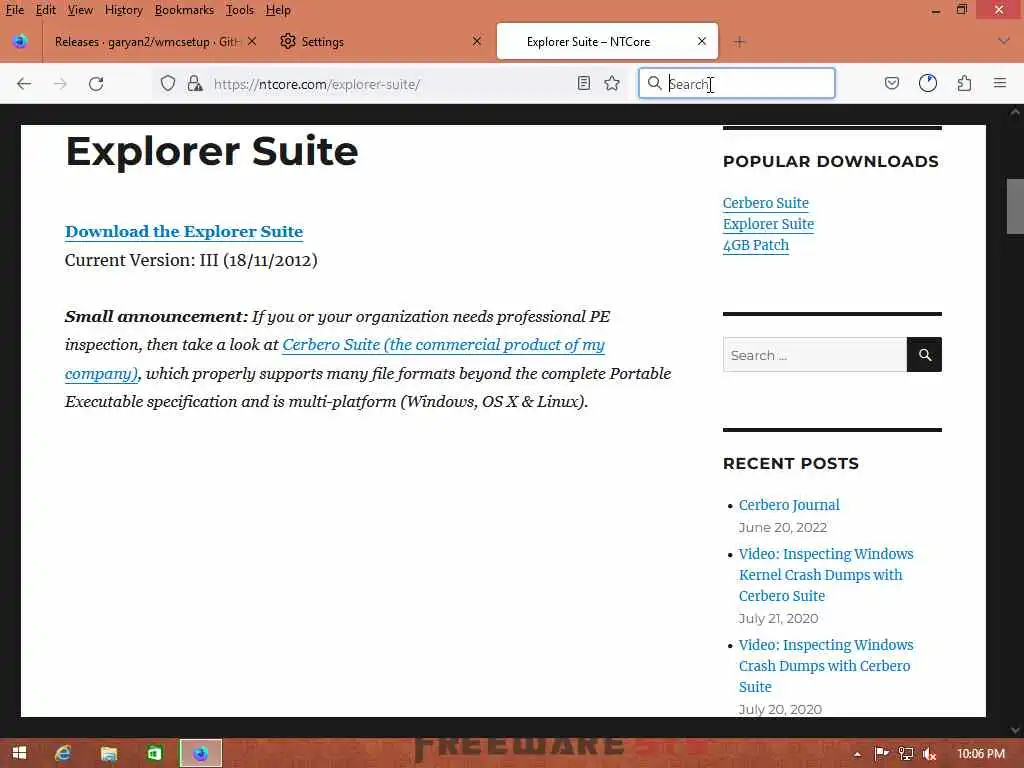
Task: Open the Windows Start button
Action: click(x=19, y=753)
